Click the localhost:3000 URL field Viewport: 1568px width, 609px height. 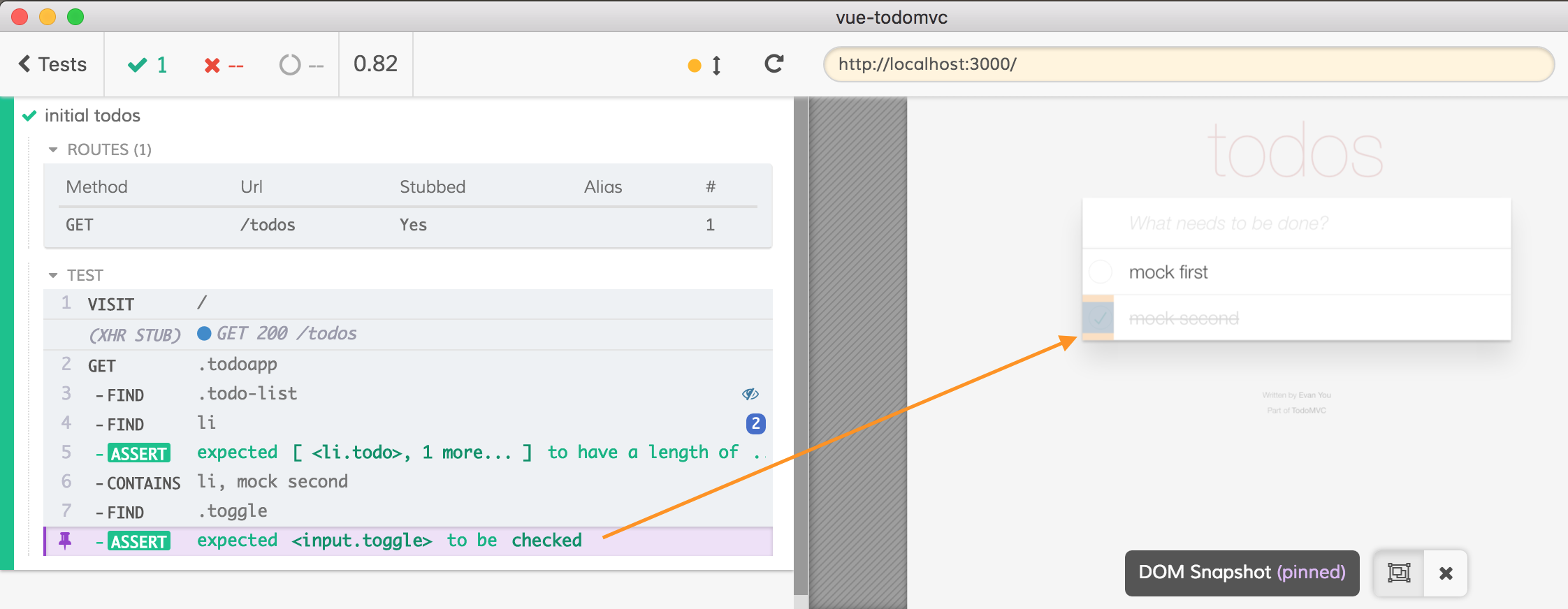pos(1188,64)
